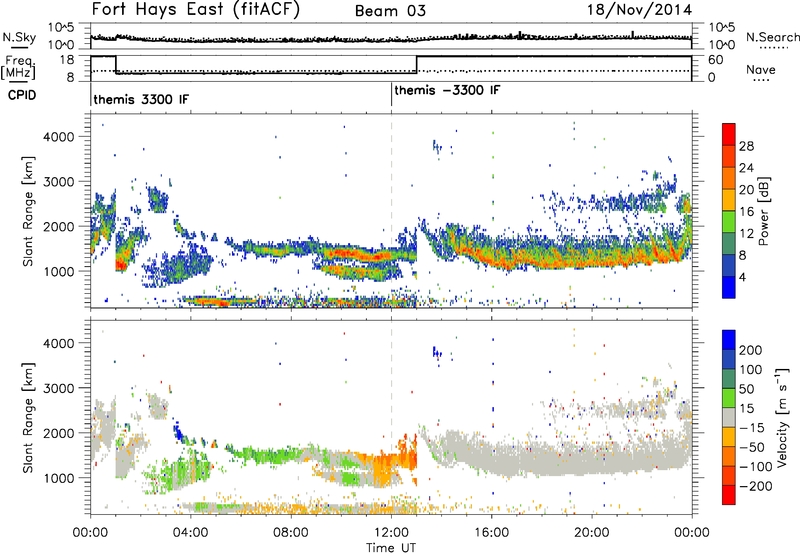The width and height of the screenshot is (800, 554).
Task: Click the '08:00' time axis tick
Action: coord(291,533)
